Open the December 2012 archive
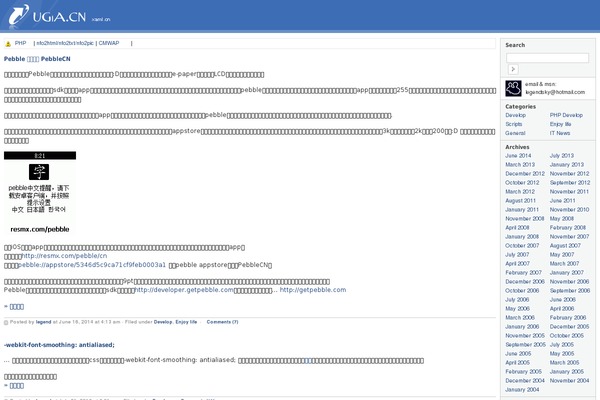The image size is (600, 400). coord(525,174)
